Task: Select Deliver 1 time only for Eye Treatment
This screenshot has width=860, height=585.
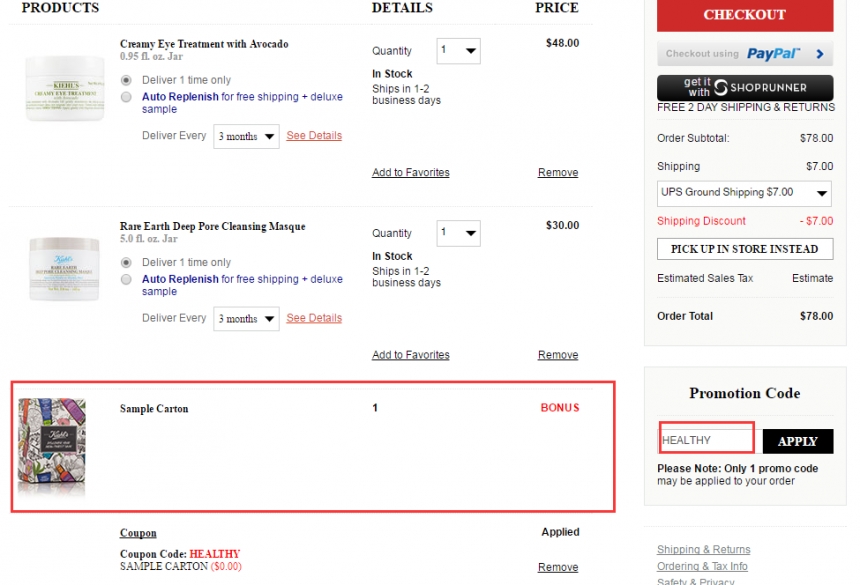Action: 126,80
